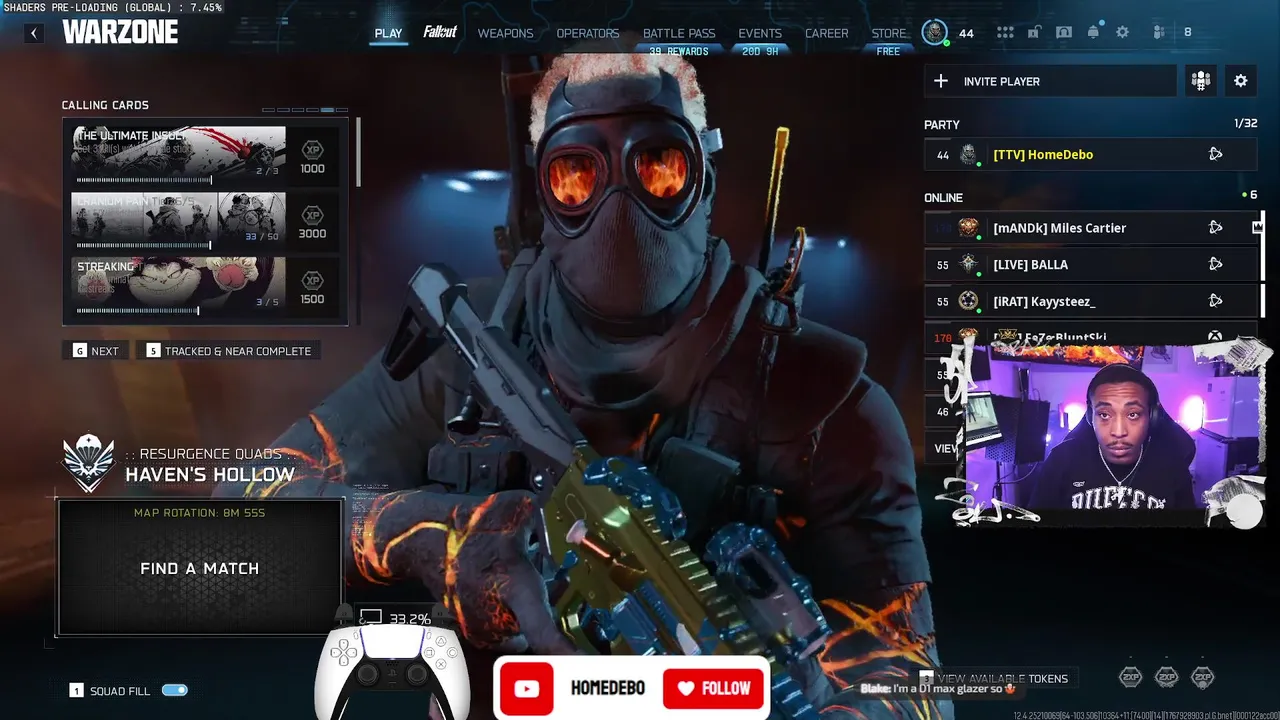The image size is (1280, 720).
Task: Click the 3000 XP reward badge
Action: pyautogui.click(x=312, y=222)
